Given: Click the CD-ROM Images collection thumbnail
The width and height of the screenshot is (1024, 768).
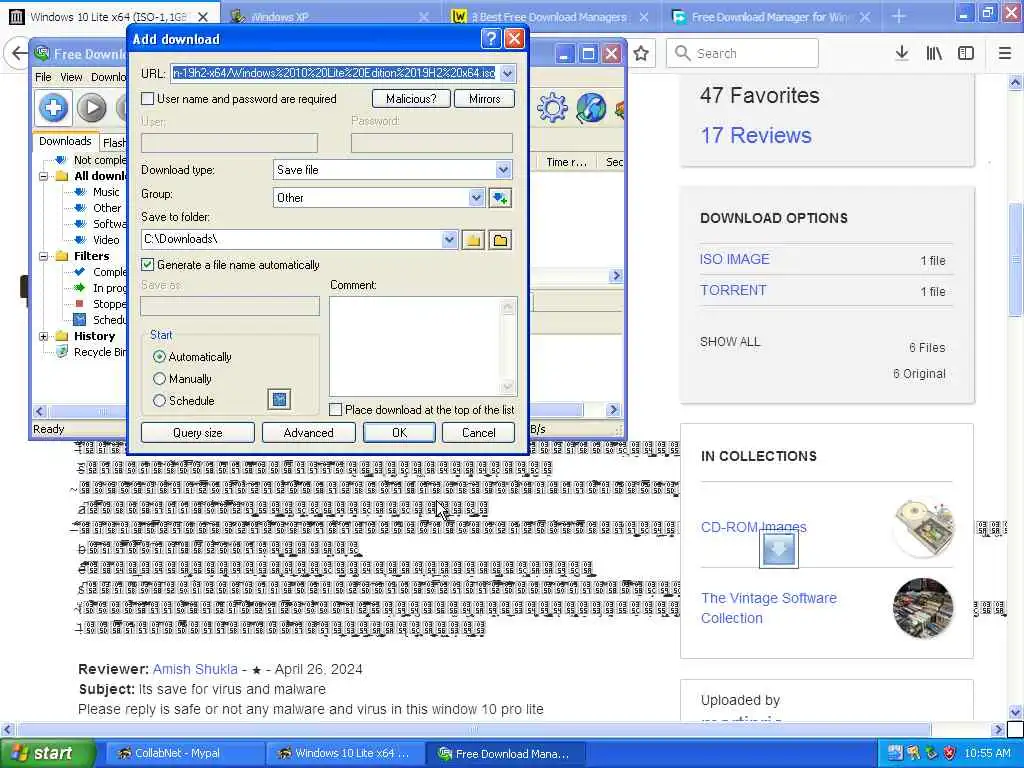Looking at the screenshot, I should (x=923, y=528).
